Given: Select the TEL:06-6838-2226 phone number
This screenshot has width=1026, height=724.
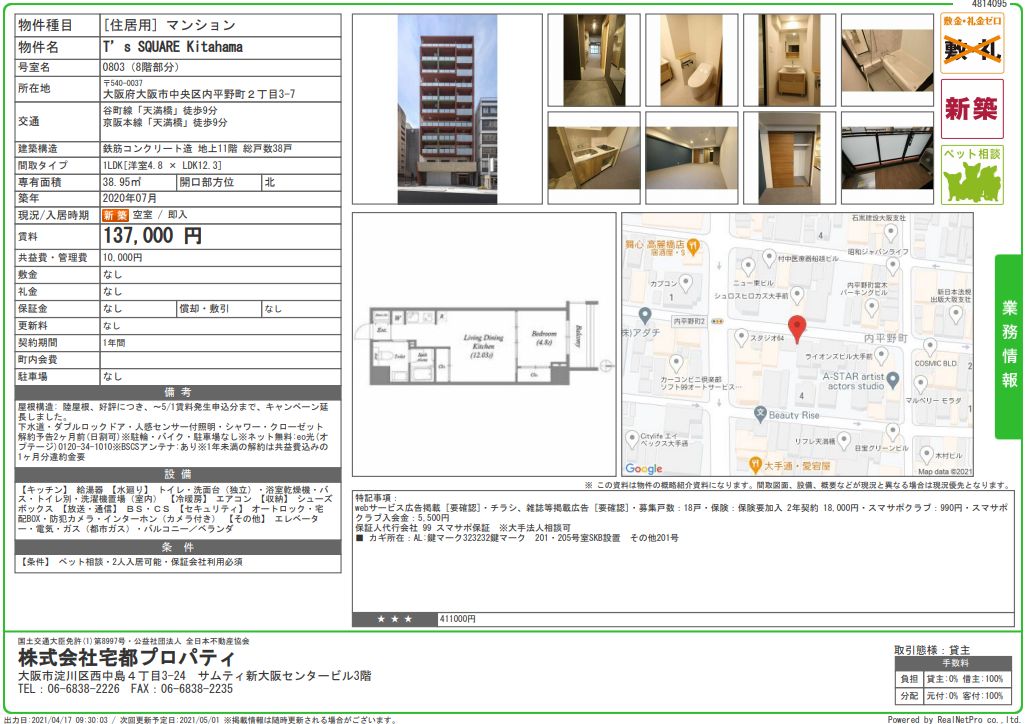Looking at the screenshot, I should click(x=69, y=689).
